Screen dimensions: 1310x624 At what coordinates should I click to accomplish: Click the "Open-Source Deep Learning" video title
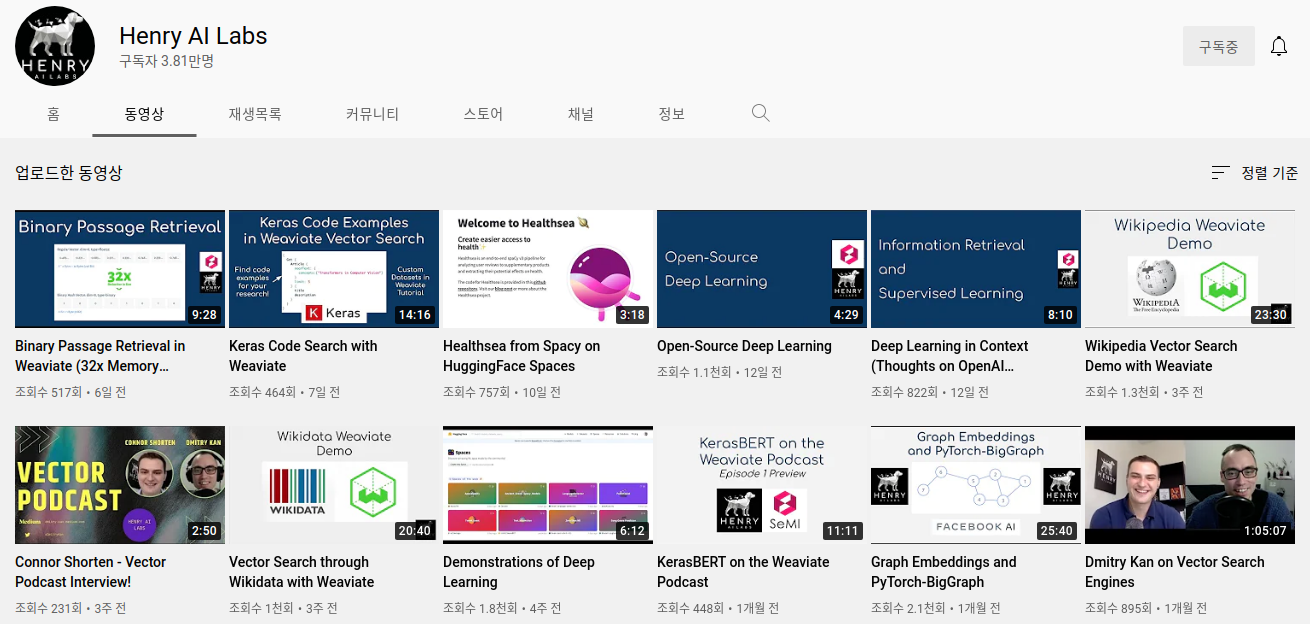coord(744,346)
